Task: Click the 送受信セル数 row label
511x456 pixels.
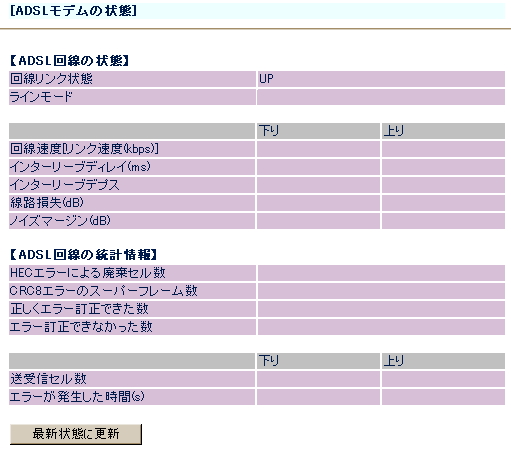Action: click(48, 379)
